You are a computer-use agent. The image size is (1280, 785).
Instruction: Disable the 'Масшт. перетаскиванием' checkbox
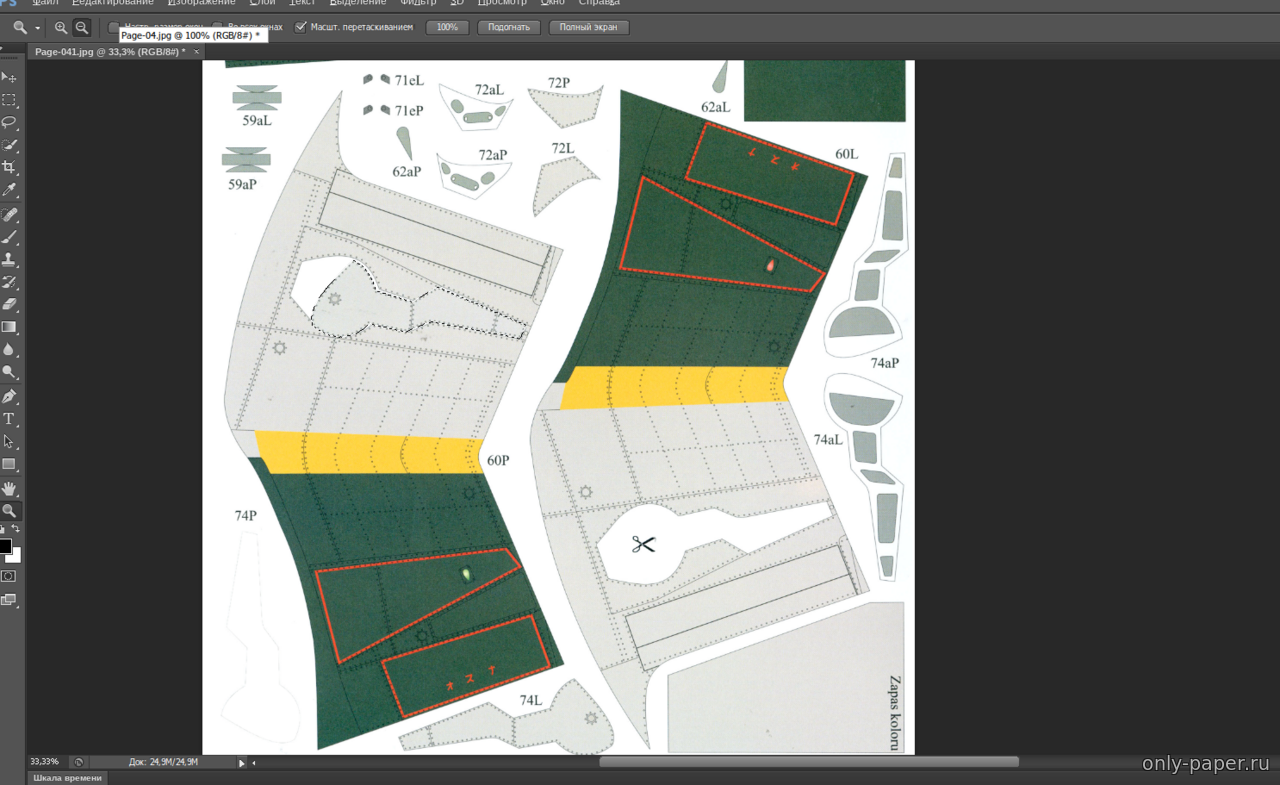pyautogui.click(x=301, y=27)
